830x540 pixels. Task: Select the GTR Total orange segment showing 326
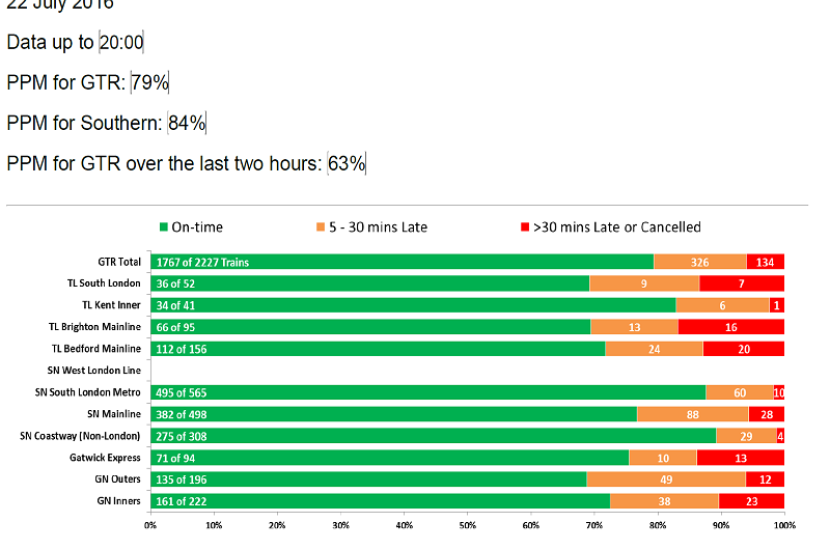(x=700, y=262)
